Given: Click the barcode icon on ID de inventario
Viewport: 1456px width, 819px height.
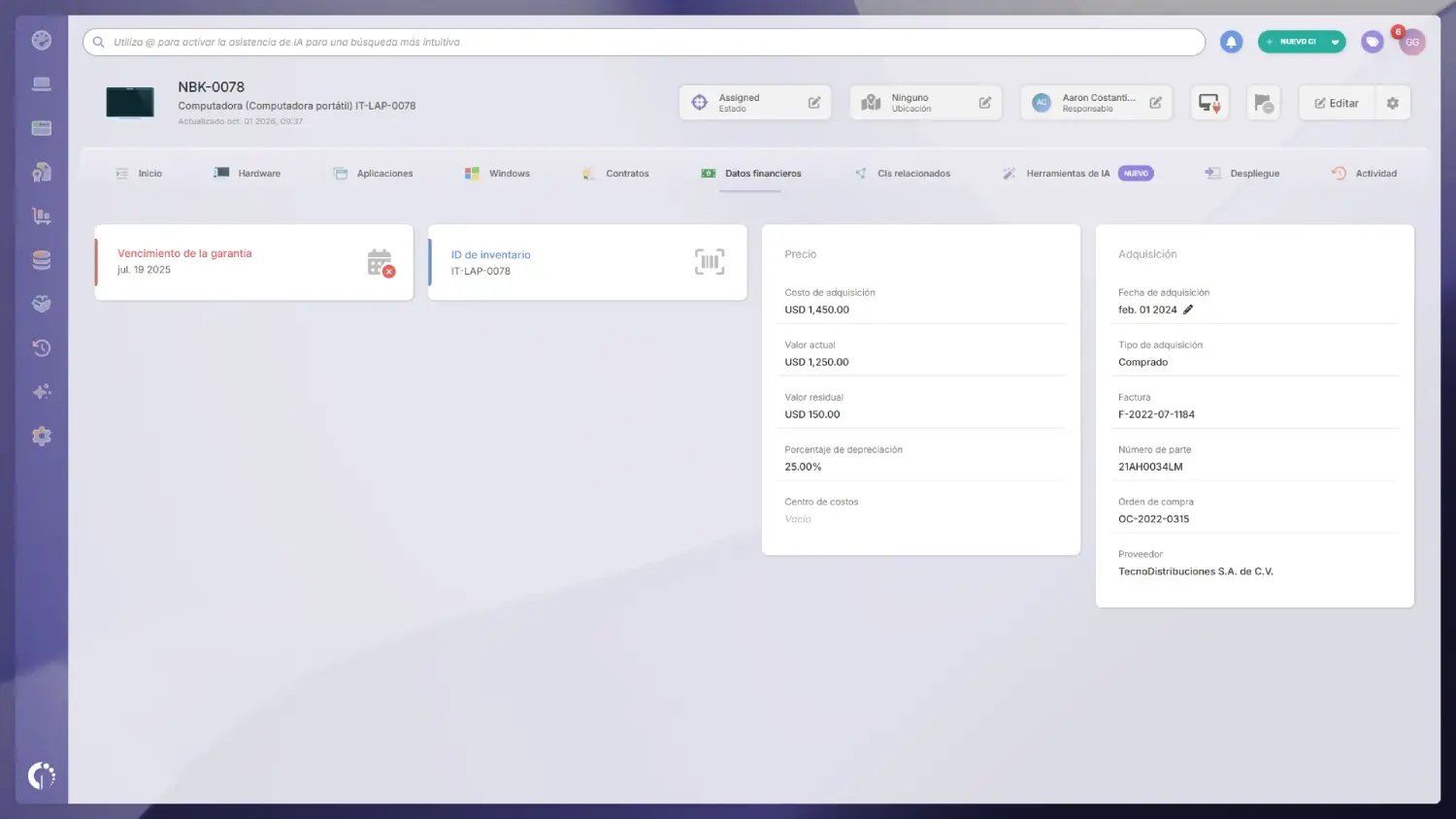Looking at the screenshot, I should [x=710, y=262].
